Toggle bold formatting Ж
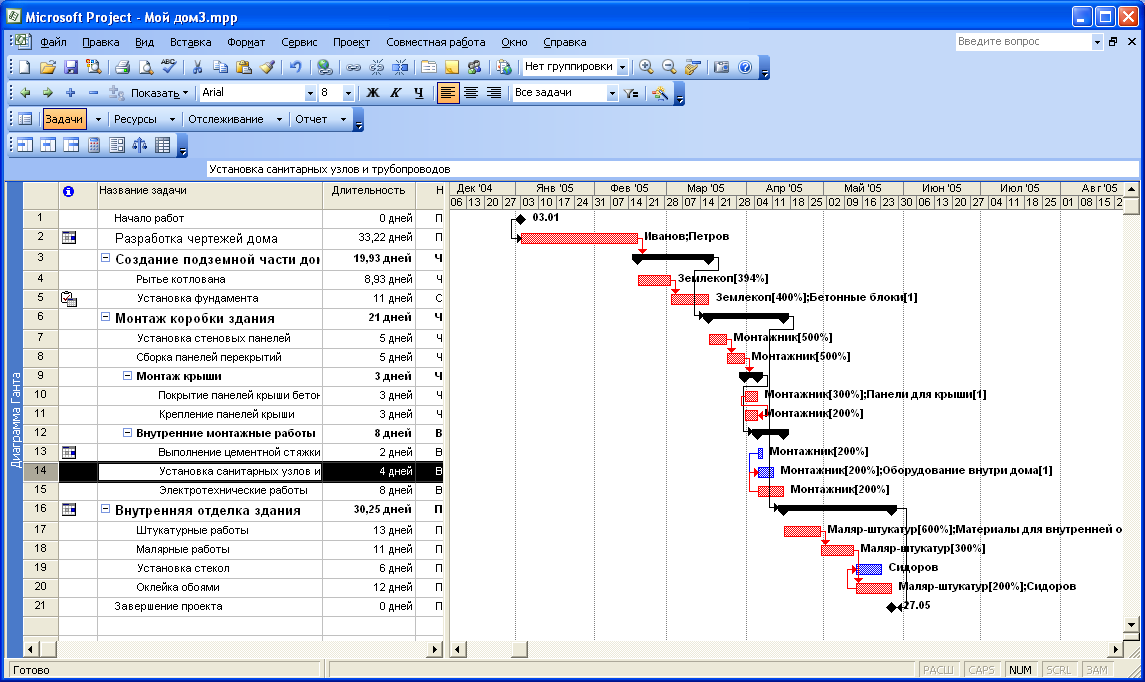1145x682 pixels. pos(372,93)
